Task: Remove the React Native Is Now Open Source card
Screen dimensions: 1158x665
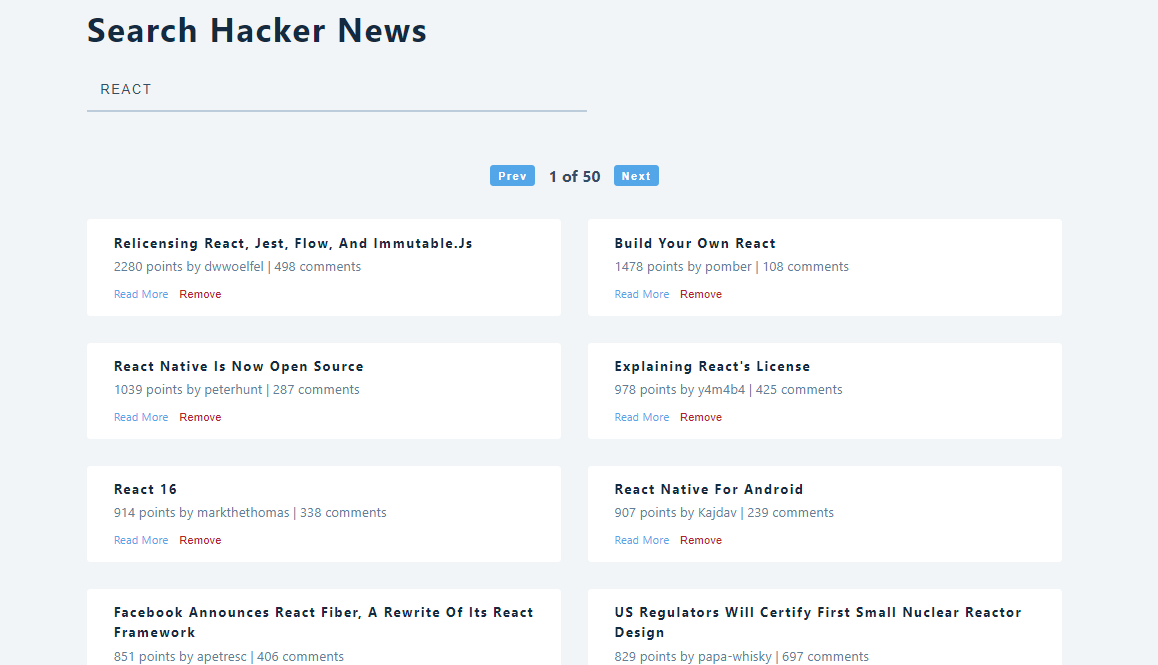Action: (200, 416)
